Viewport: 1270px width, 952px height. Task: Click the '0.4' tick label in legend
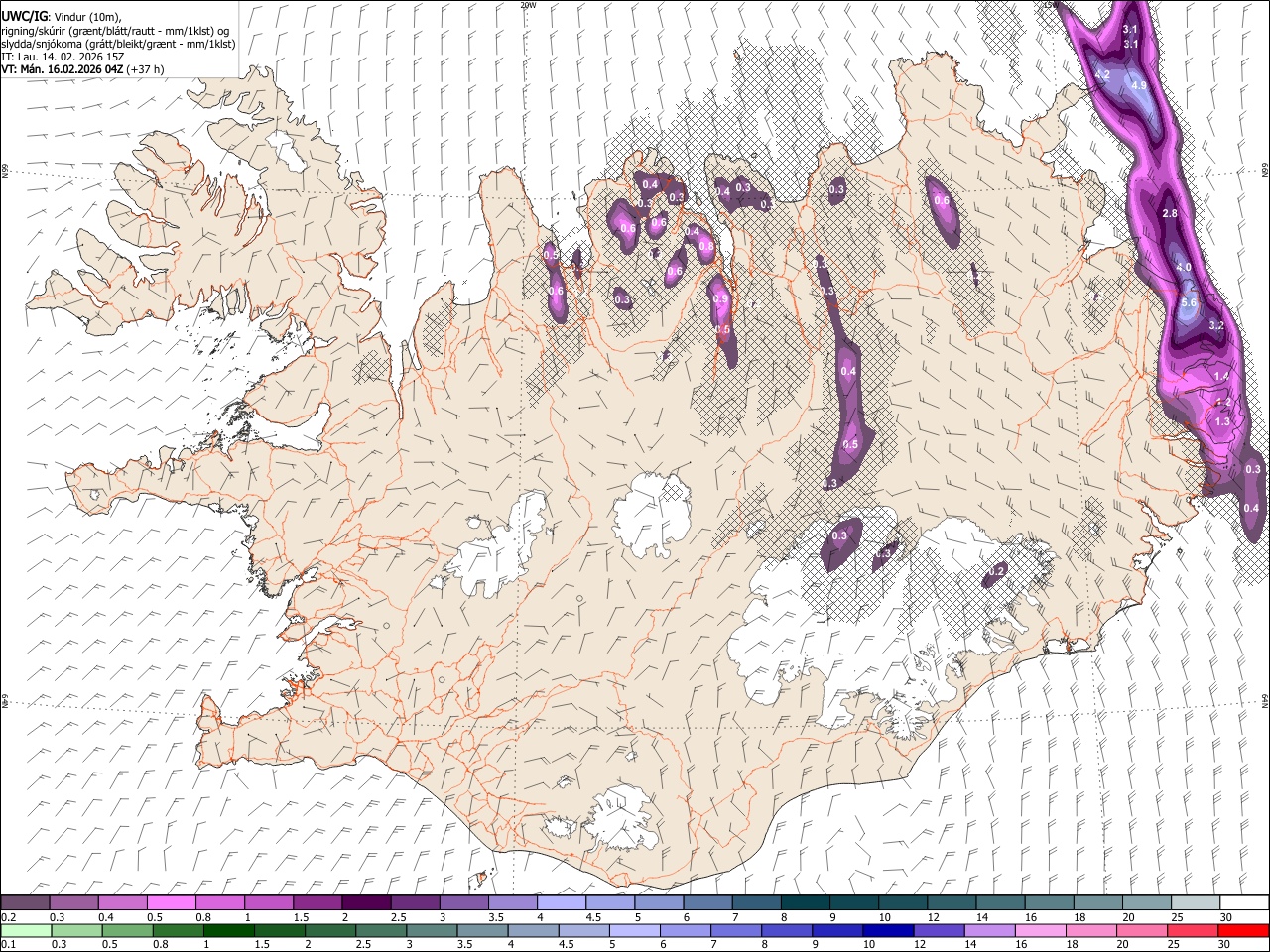pos(106,918)
